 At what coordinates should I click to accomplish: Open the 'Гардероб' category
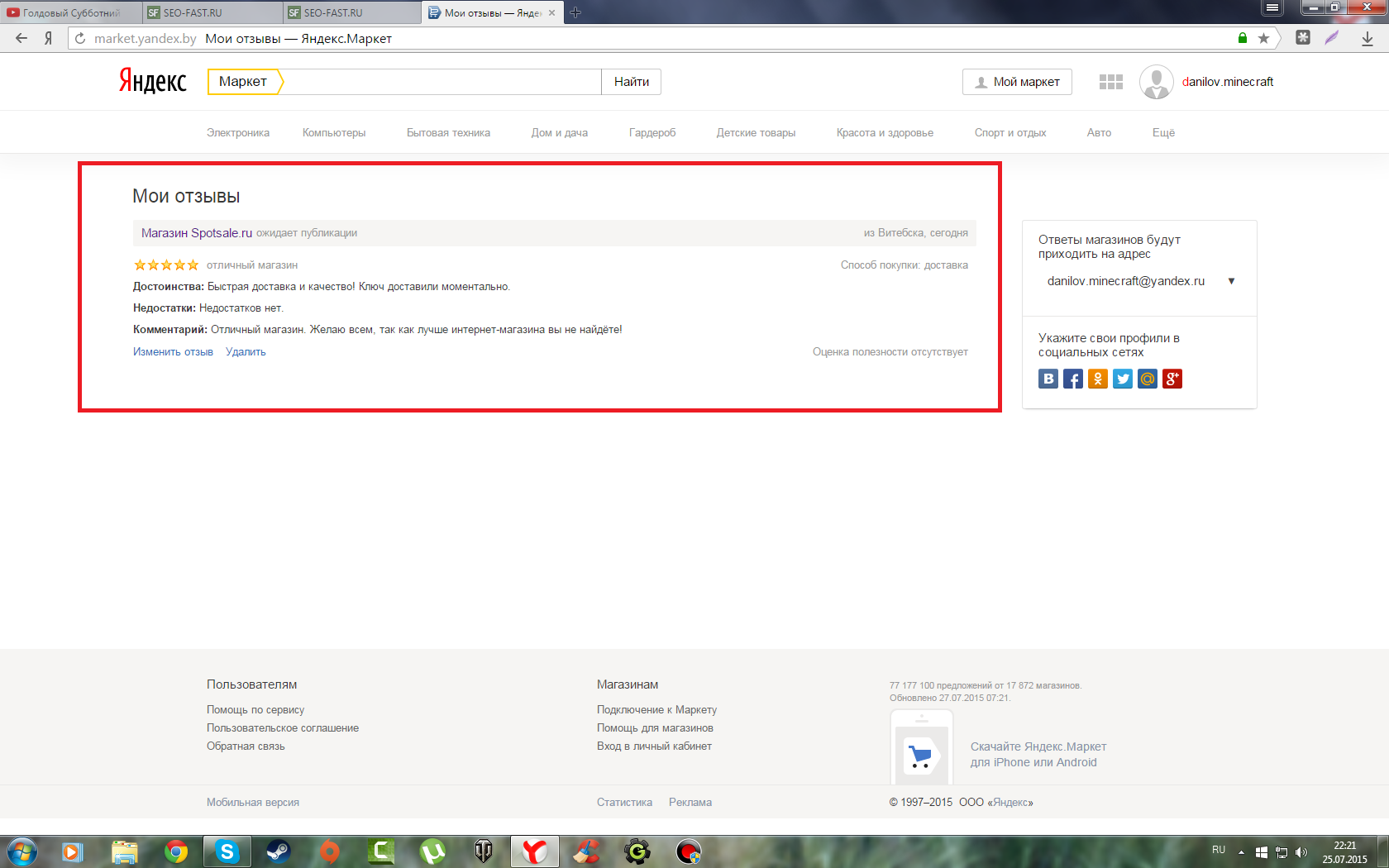click(x=652, y=132)
